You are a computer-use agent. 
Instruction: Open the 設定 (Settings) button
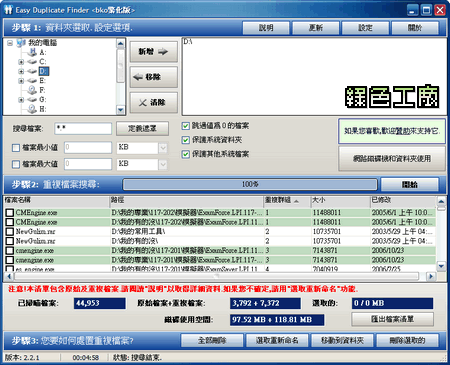click(365, 28)
